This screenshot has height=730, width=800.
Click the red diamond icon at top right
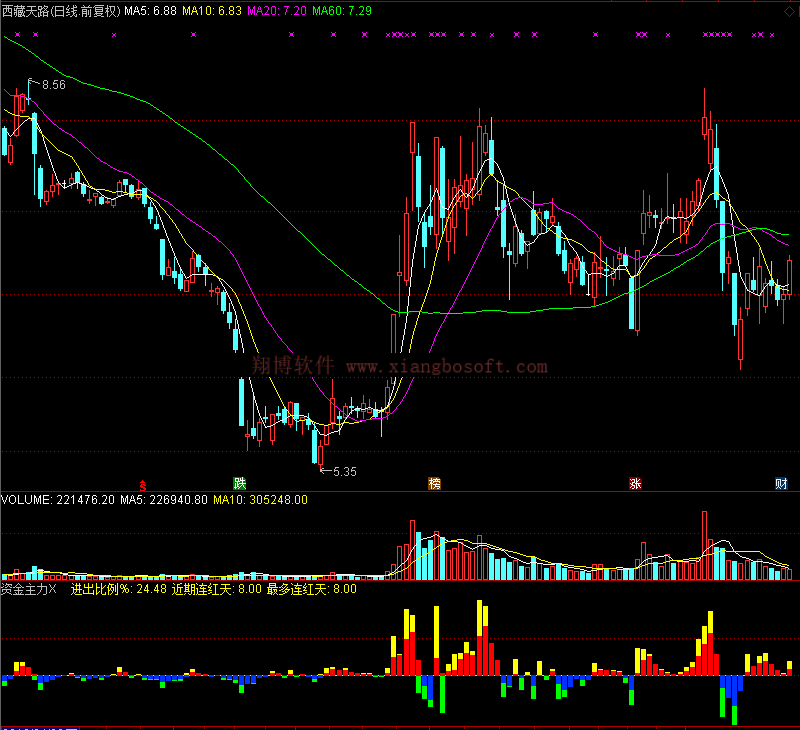789,12
